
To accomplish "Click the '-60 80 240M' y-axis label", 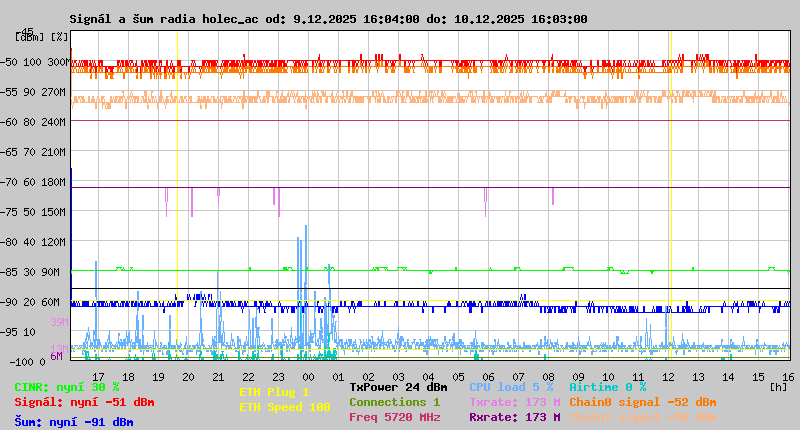I will pyautogui.click(x=35, y=122).
